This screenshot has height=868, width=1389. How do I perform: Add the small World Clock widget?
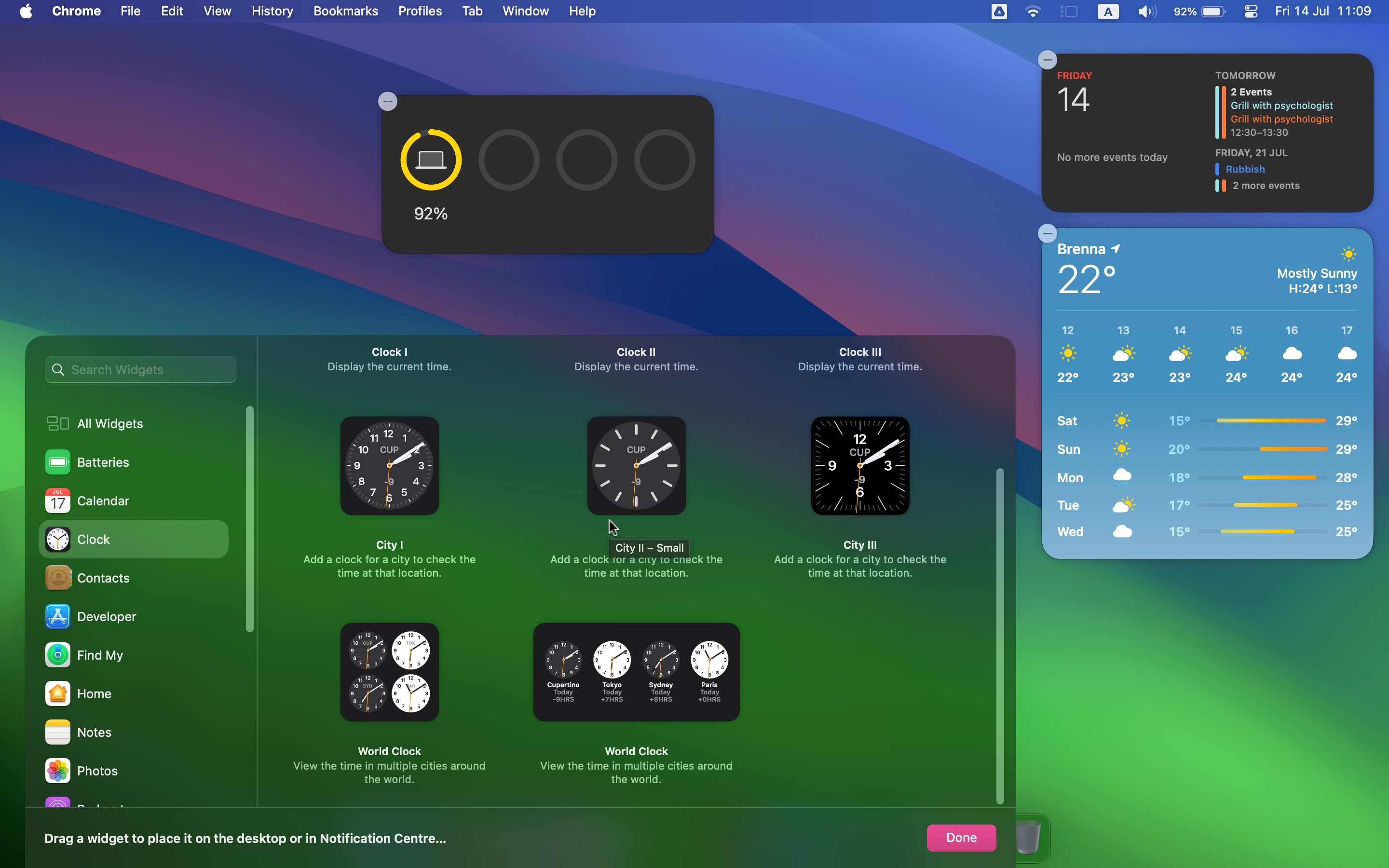tap(389, 672)
